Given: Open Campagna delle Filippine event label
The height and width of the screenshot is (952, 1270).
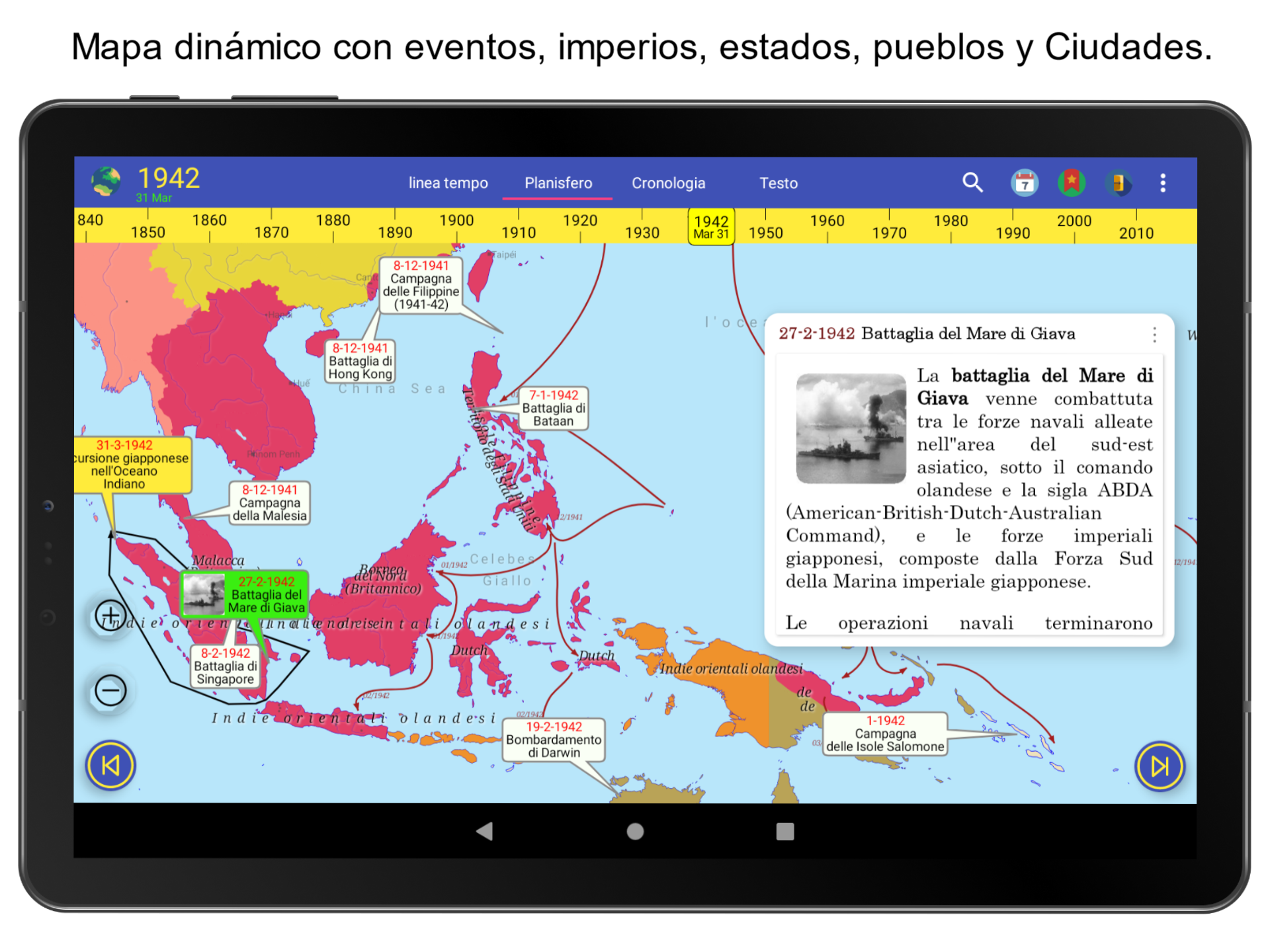Looking at the screenshot, I should [x=421, y=285].
